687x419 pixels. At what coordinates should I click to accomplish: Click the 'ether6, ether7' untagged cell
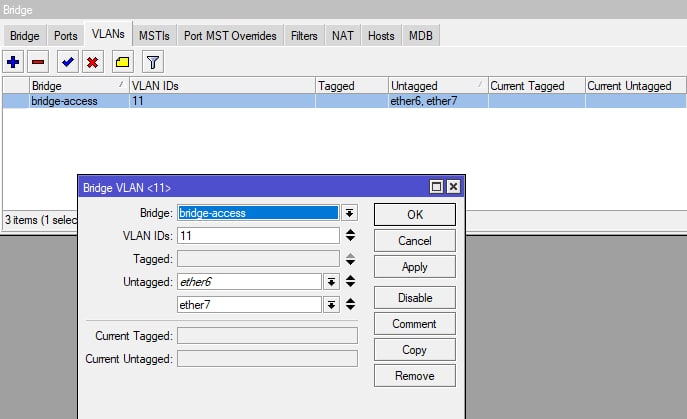(x=438, y=101)
